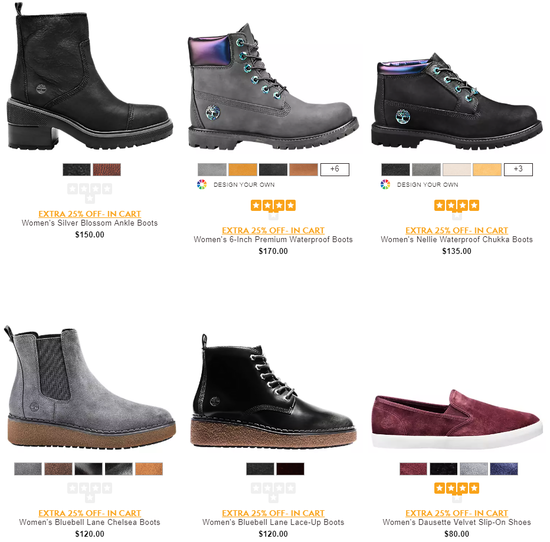
Task: Click empty star rating under Bluebell Lane Chelsea
Action: 90,492
